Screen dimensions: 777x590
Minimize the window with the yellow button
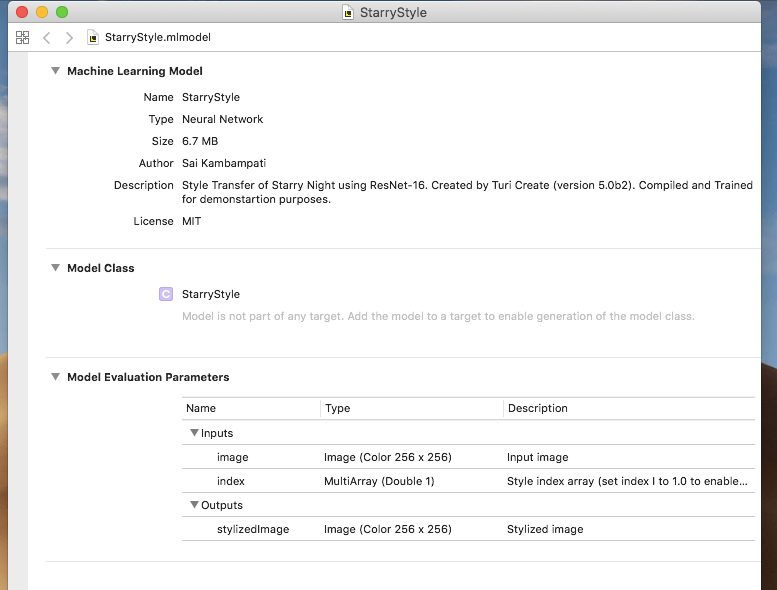(x=41, y=13)
